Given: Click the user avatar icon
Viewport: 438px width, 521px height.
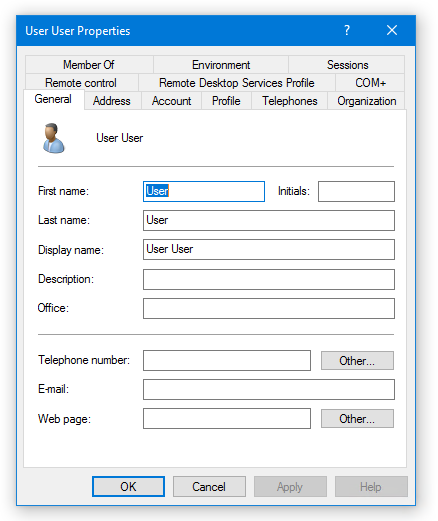Looking at the screenshot, I should pos(53,138).
